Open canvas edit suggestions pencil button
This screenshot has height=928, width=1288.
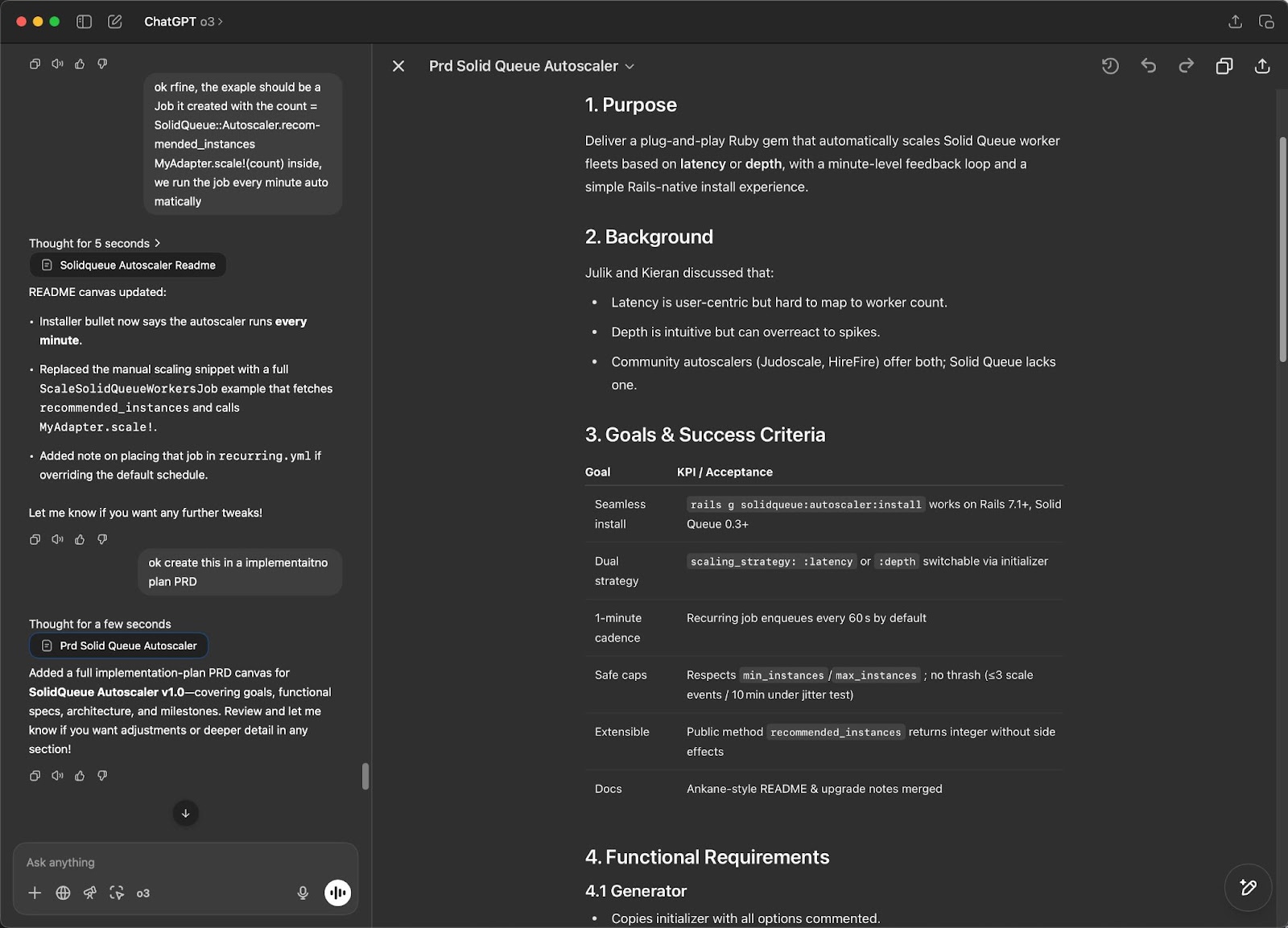pyautogui.click(x=1248, y=887)
